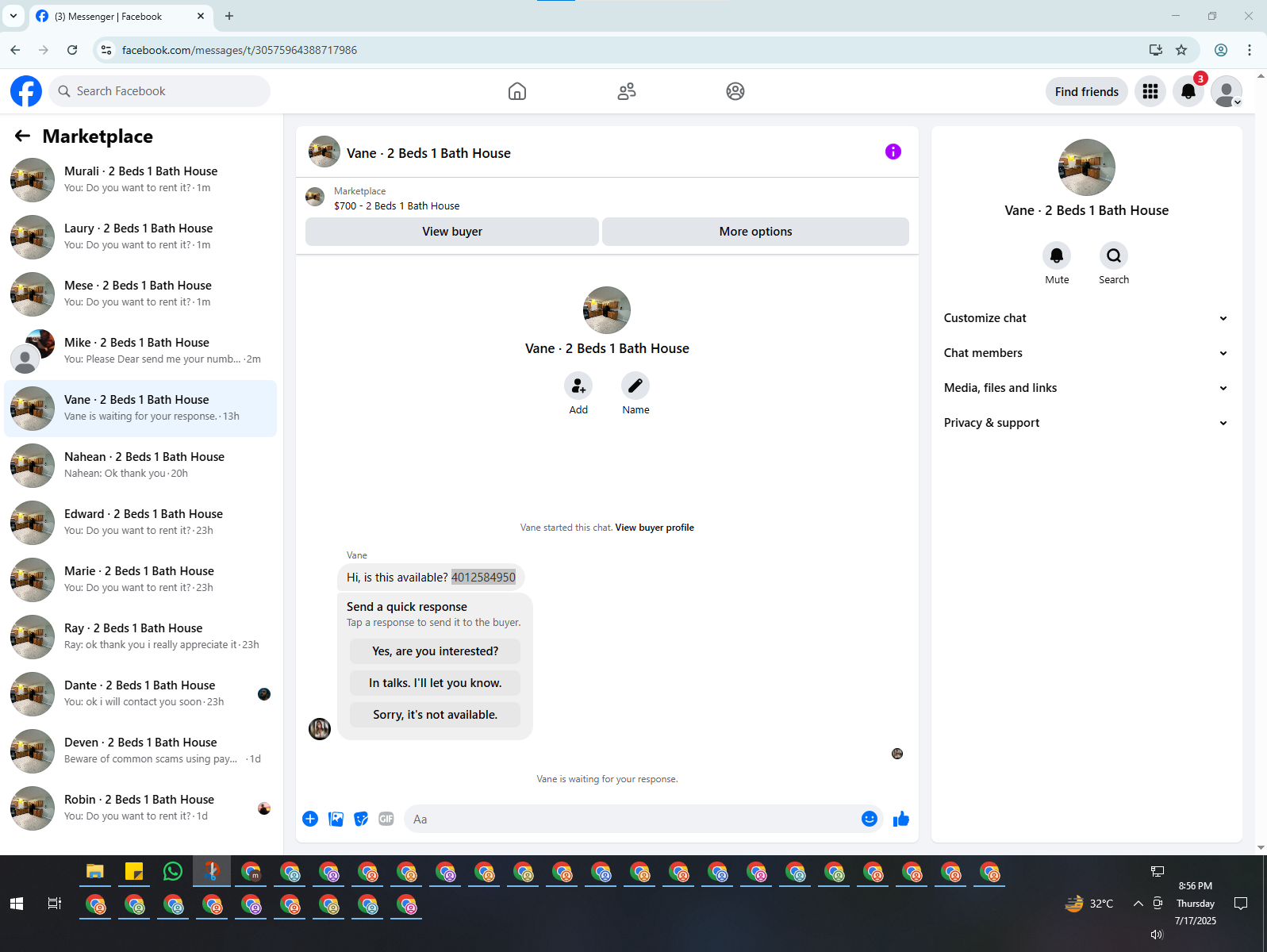The image size is (1267, 952).
Task: Open the Robin 2 Beds 1 Bath conversation
Action: (140, 808)
